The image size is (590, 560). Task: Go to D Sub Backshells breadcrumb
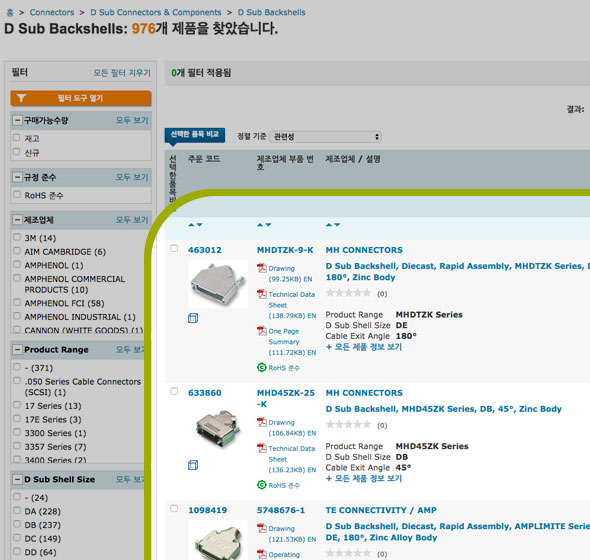click(x=272, y=12)
